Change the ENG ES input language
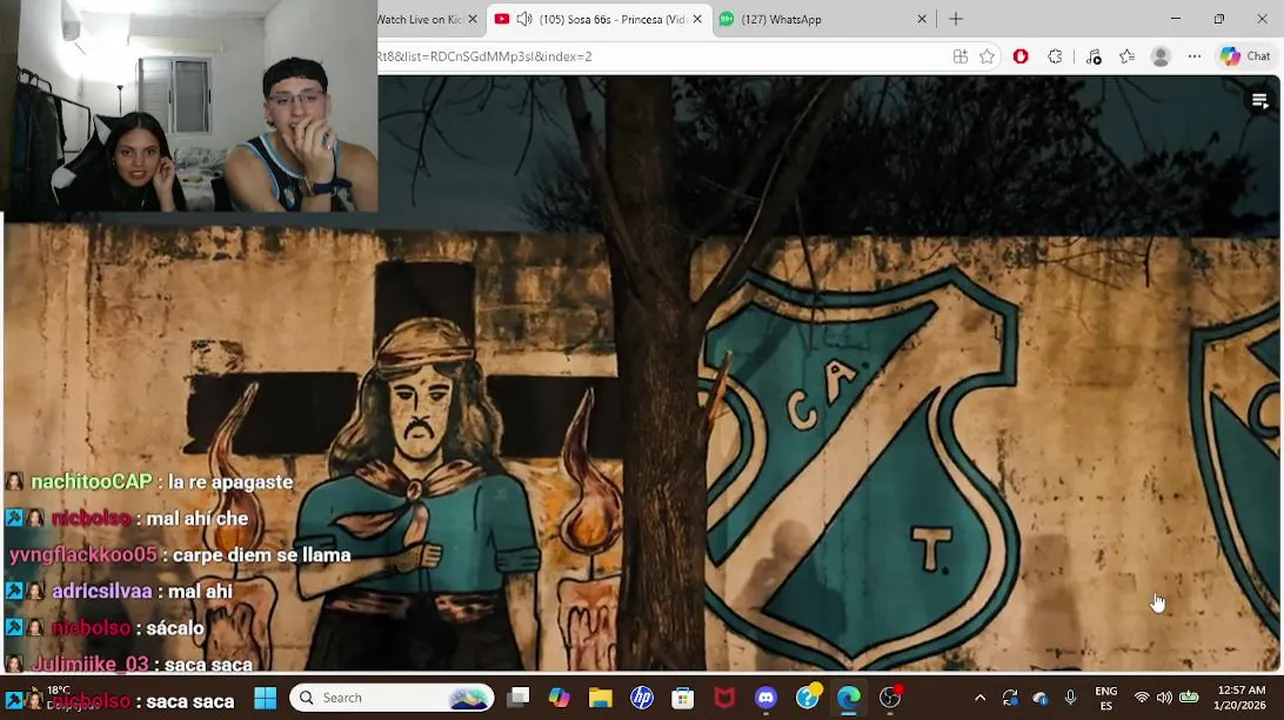This screenshot has height=720, width=1284. pos(1106,698)
